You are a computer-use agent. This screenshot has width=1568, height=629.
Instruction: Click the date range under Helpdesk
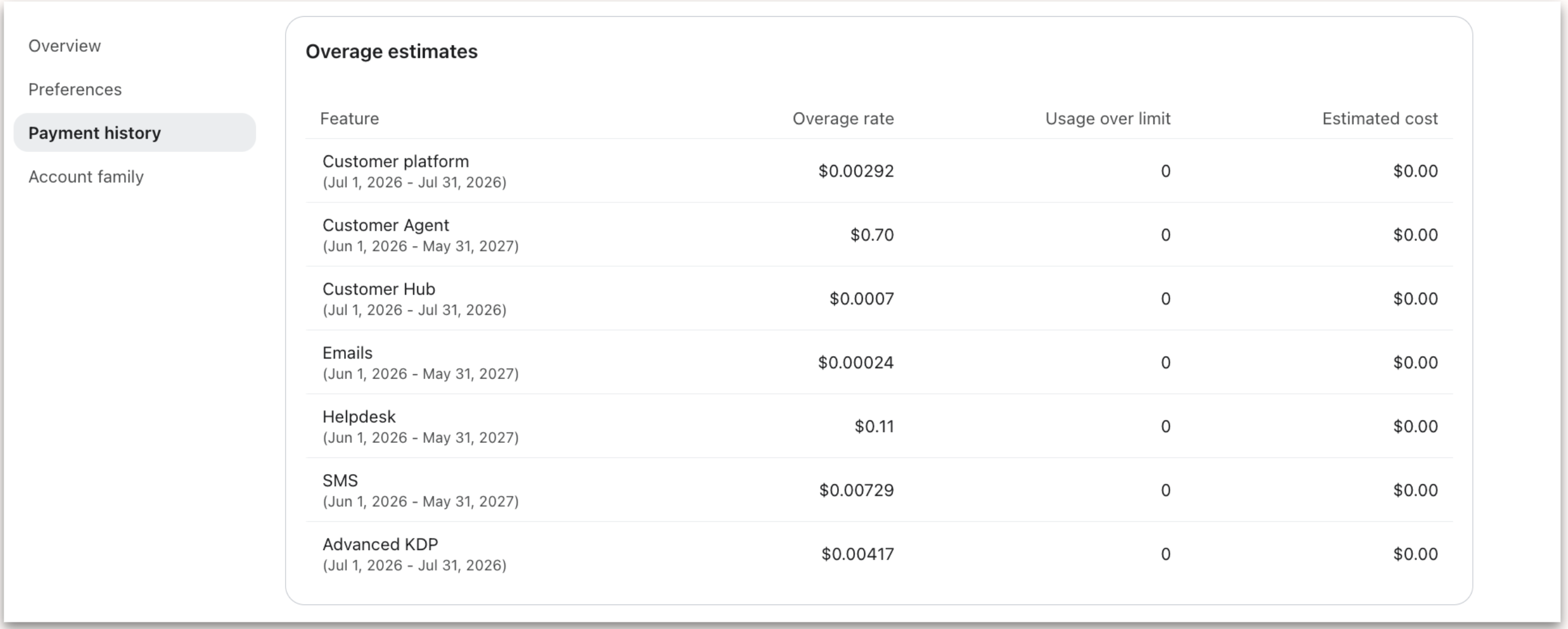[420, 438]
